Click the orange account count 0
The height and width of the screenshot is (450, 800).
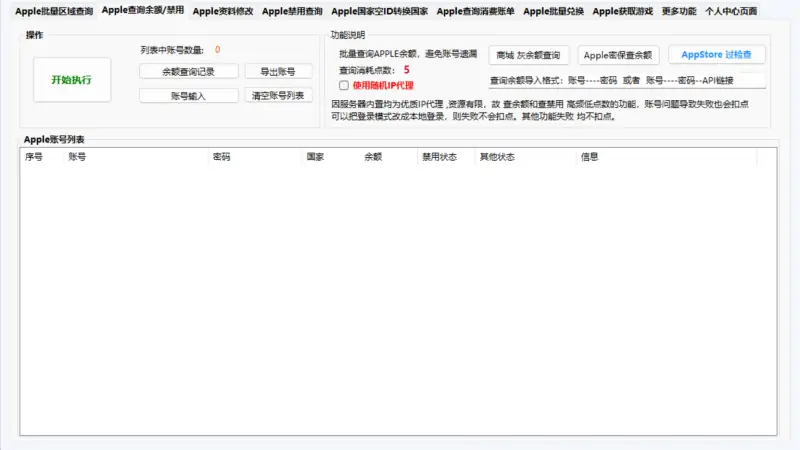tap(217, 49)
